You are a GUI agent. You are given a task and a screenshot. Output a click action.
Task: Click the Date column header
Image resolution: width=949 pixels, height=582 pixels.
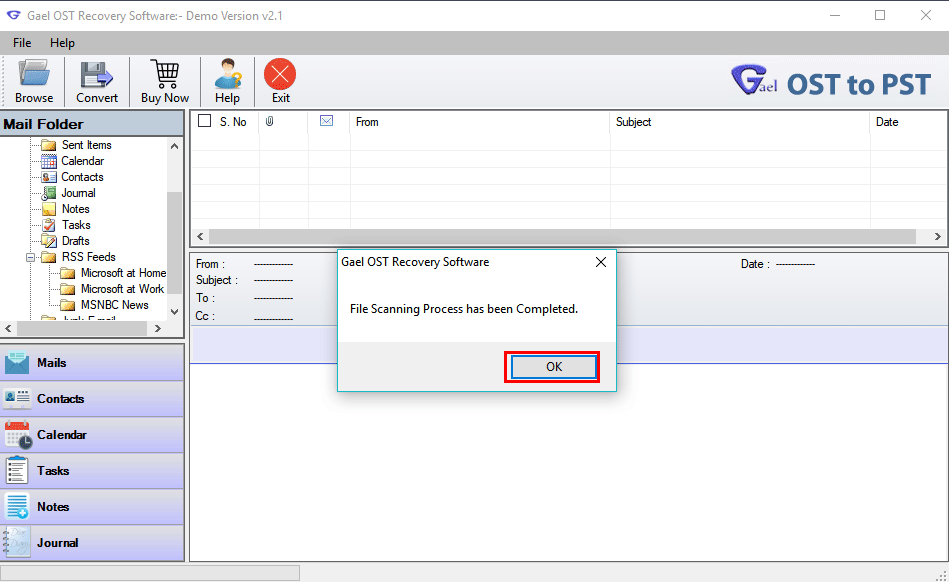click(x=908, y=122)
